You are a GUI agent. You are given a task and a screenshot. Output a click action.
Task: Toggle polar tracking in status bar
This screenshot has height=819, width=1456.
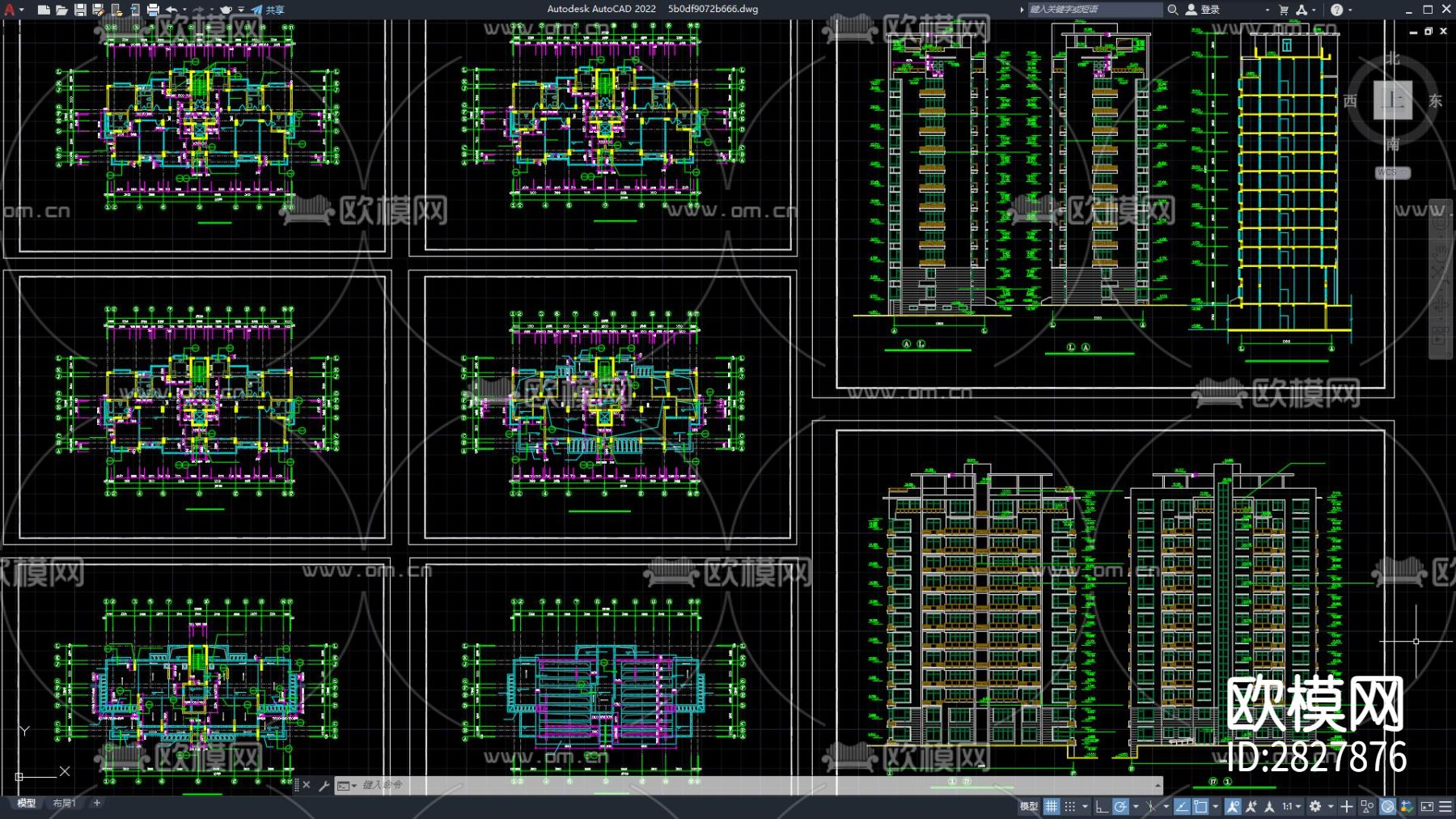point(1120,806)
